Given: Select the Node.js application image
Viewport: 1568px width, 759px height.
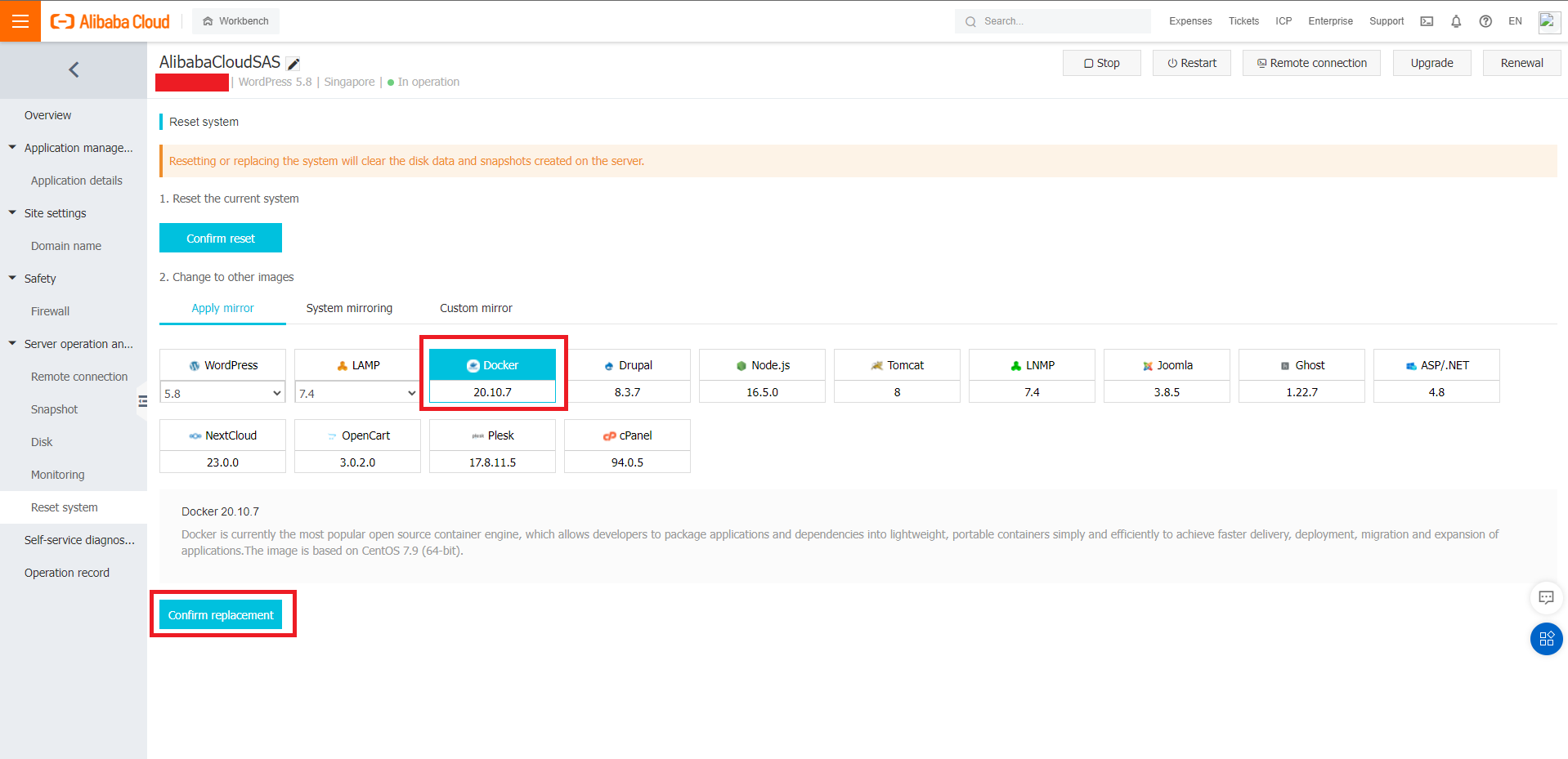Looking at the screenshot, I should (x=762, y=376).
